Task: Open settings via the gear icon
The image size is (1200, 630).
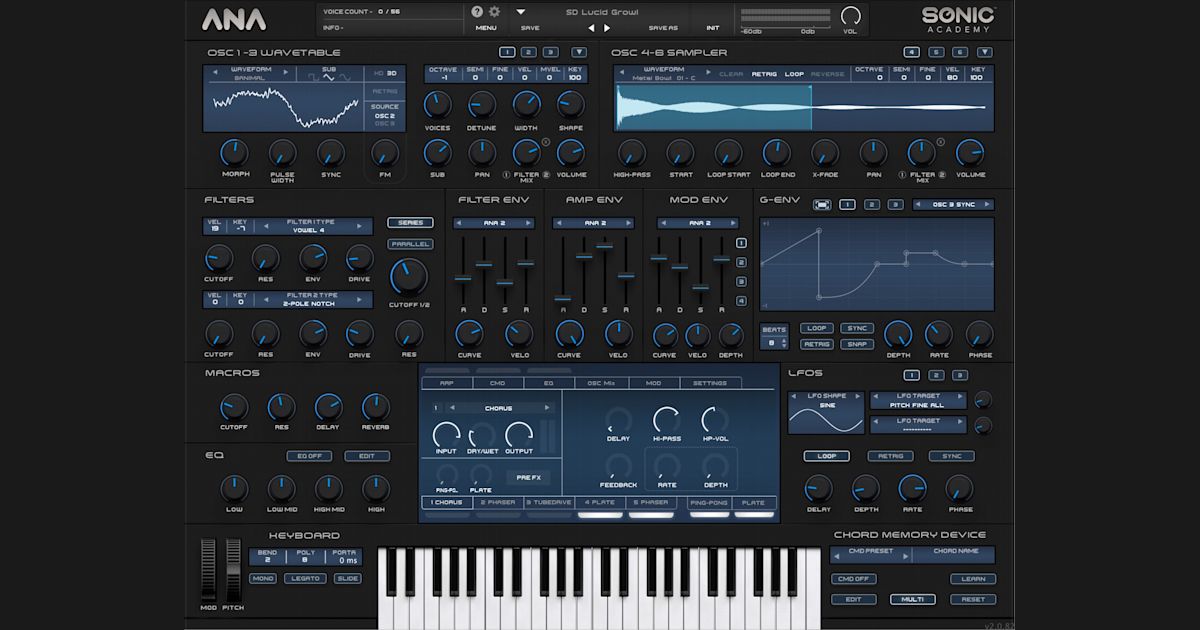Action: (494, 11)
